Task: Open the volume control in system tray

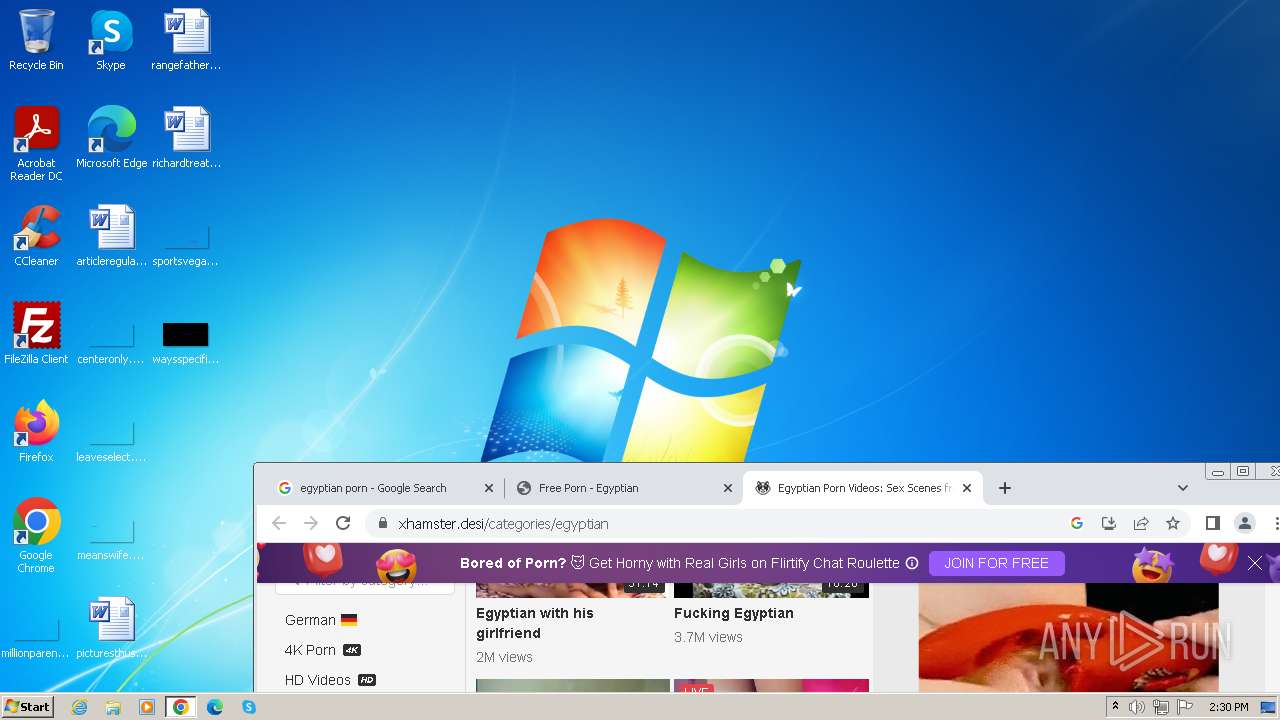Action: tap(1137, 707)
